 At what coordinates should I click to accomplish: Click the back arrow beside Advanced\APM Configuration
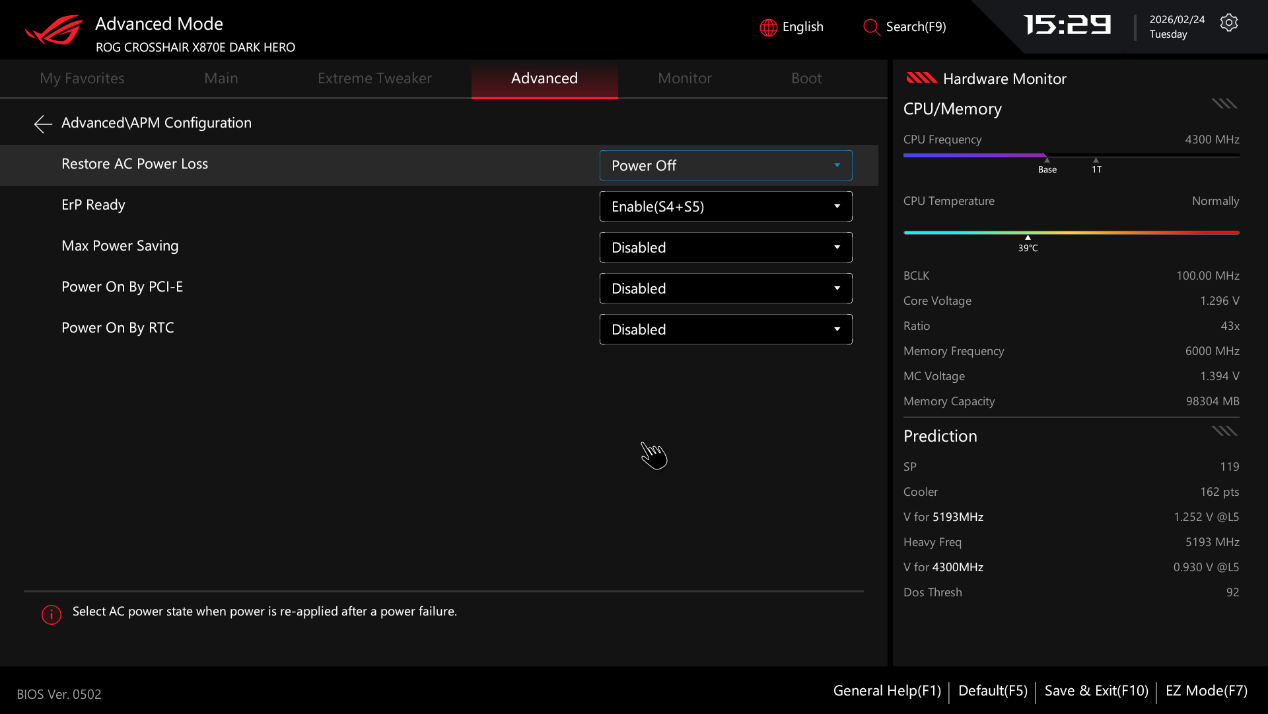42,124
